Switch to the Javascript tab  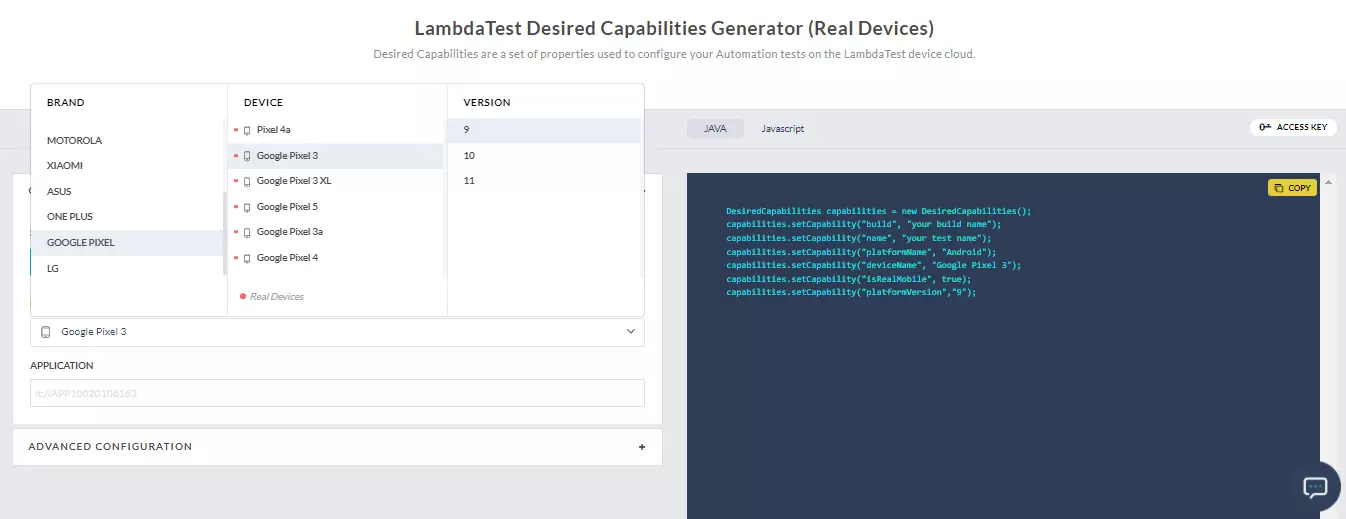pyautogui.click(x=782, y=129)
